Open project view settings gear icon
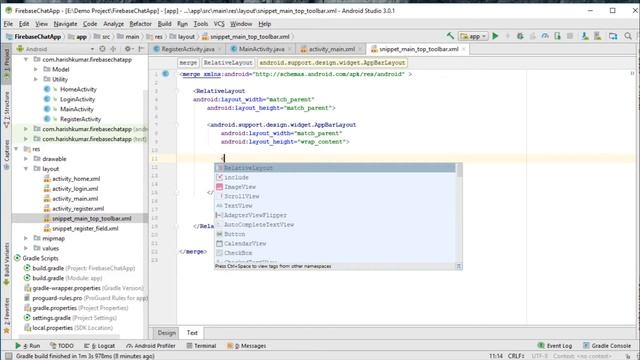Image resolution: width=640 pixels, height=360 pixels. click(x=128, y=49)
